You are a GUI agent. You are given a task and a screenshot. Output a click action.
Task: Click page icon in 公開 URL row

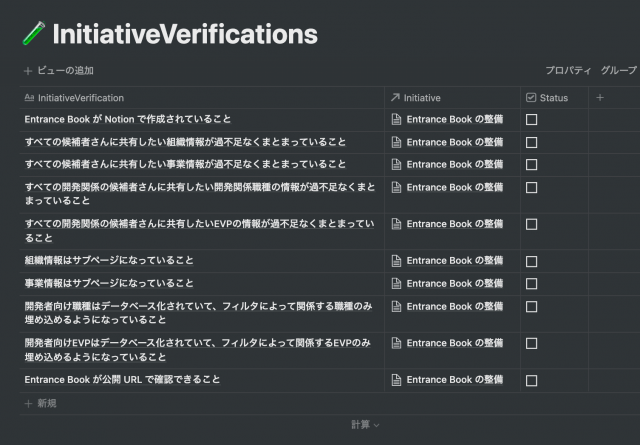coord(396,380)
